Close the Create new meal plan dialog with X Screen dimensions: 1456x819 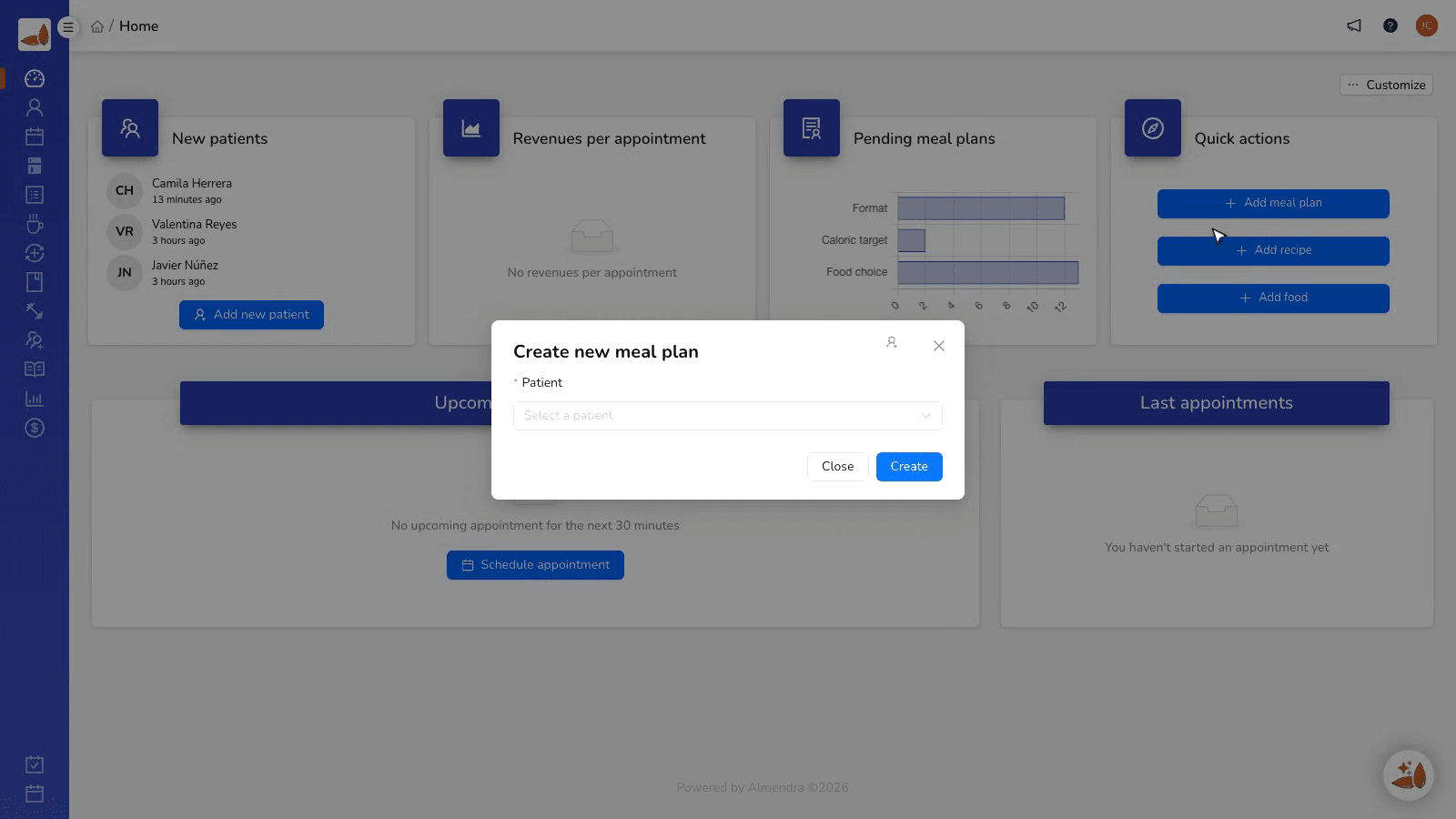[939, 346]
